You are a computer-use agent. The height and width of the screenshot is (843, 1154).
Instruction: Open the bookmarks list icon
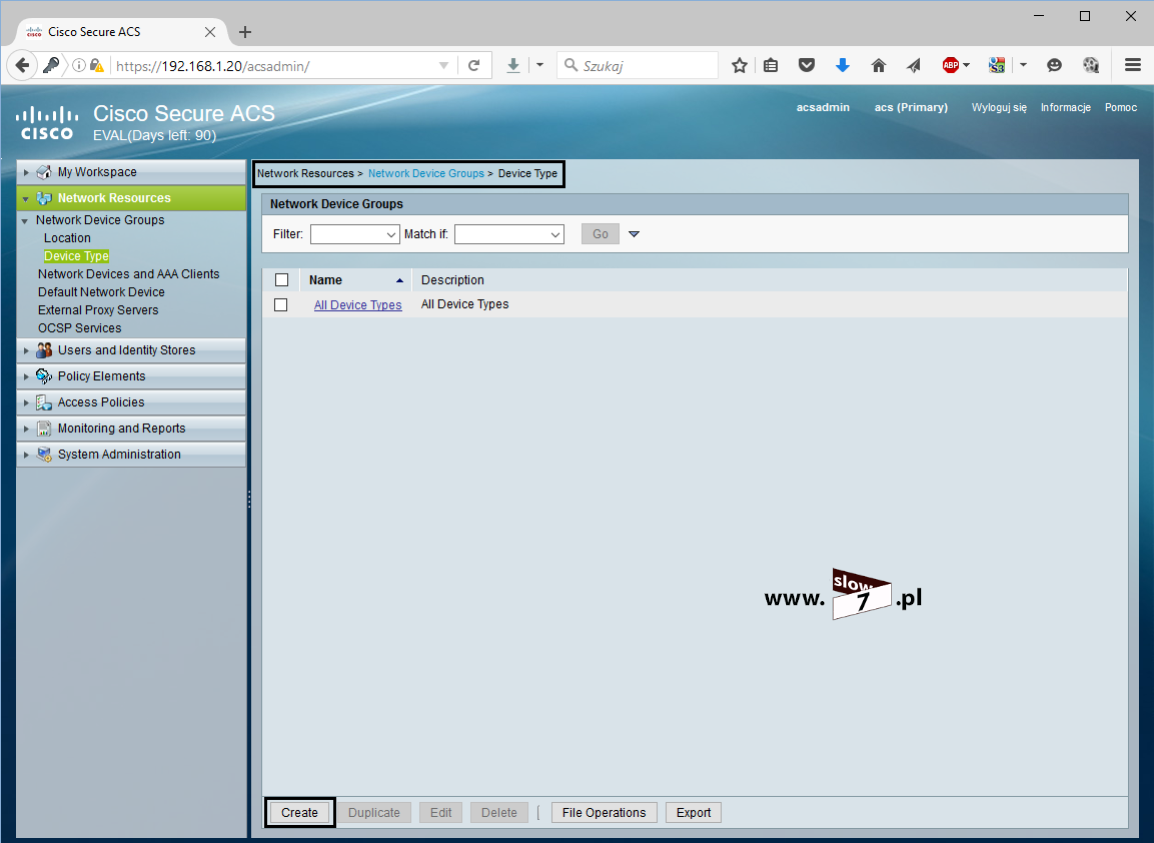tap(771, 66)
